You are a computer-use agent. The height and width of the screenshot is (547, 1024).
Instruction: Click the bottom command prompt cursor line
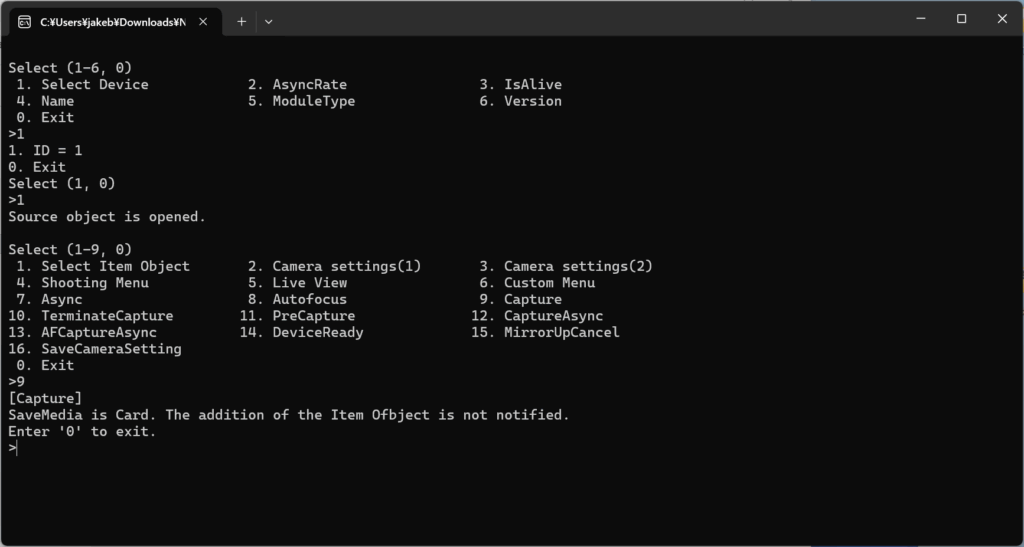click(x=14, y=448)
